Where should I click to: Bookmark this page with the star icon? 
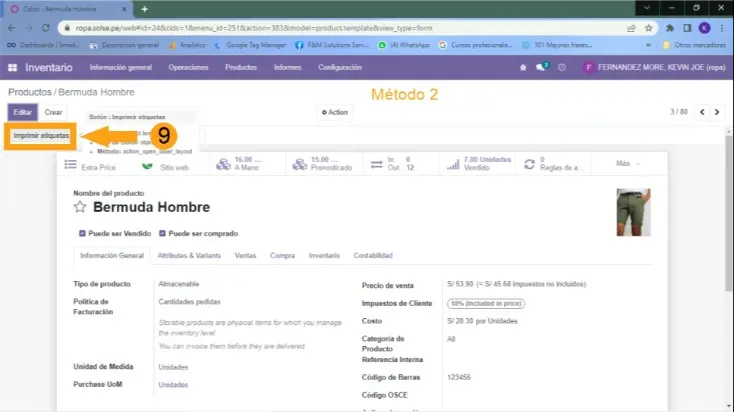[648, 28]
